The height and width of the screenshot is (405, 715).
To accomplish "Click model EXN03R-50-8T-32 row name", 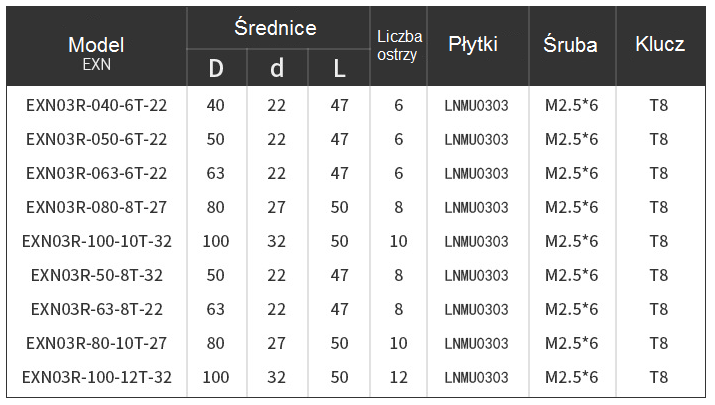I will 96,275.
